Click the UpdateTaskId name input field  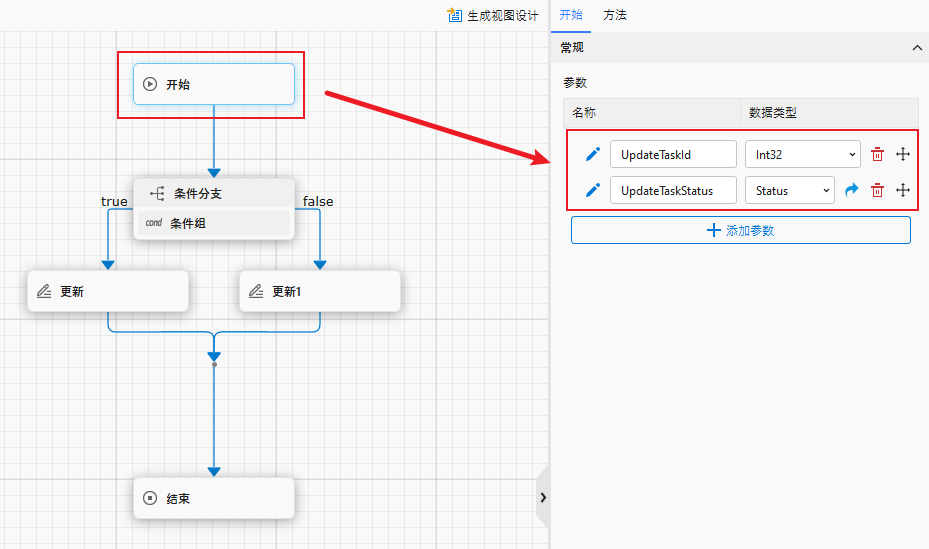coord(673,154)
